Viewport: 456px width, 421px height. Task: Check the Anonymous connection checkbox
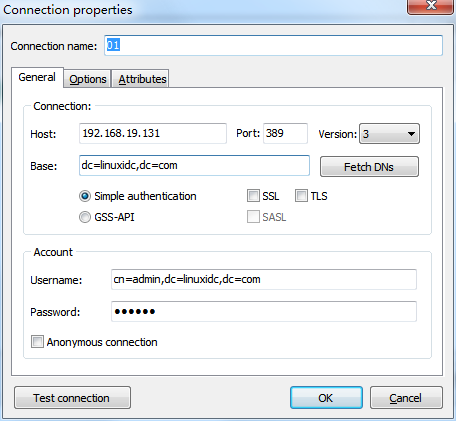tap(37, 342)
